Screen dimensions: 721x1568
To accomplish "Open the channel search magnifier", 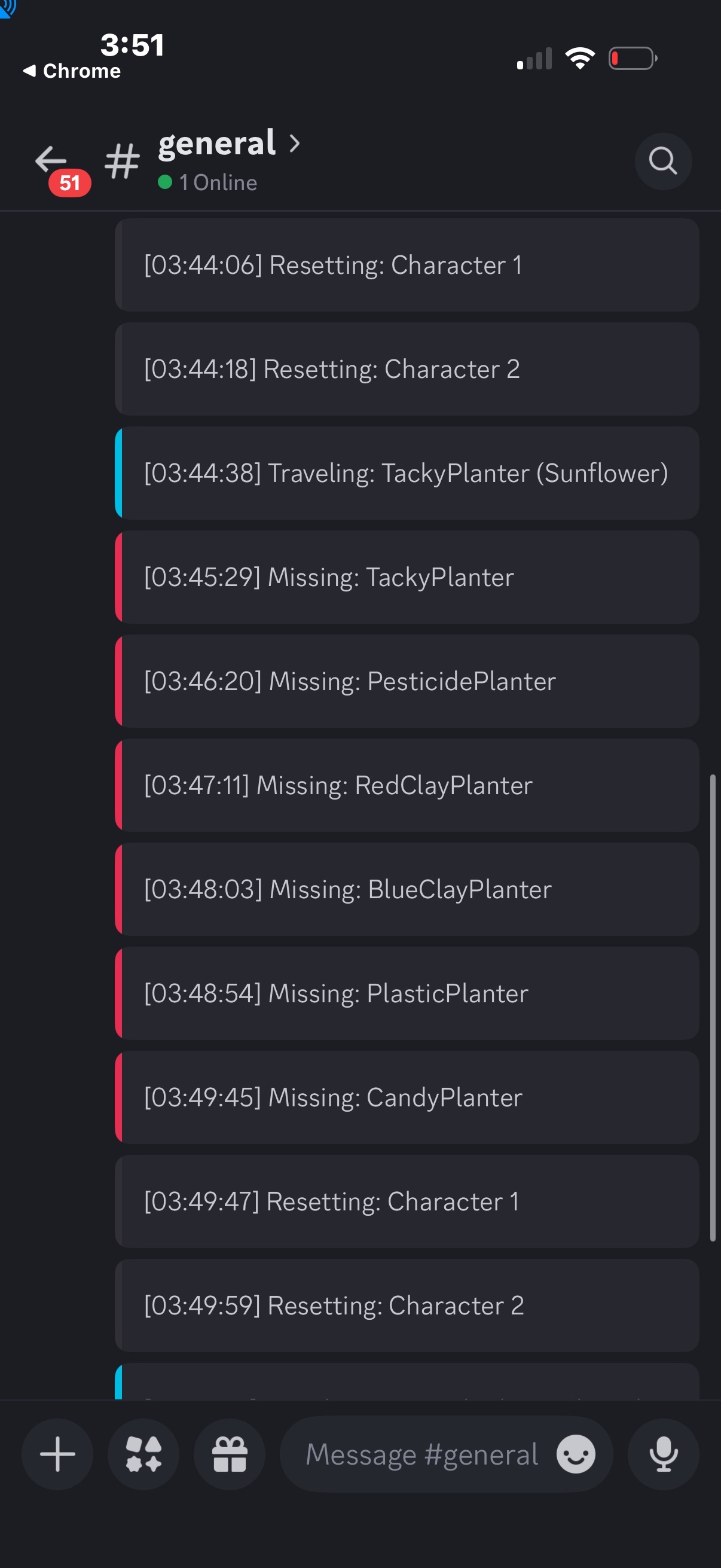I will [662, 161].
